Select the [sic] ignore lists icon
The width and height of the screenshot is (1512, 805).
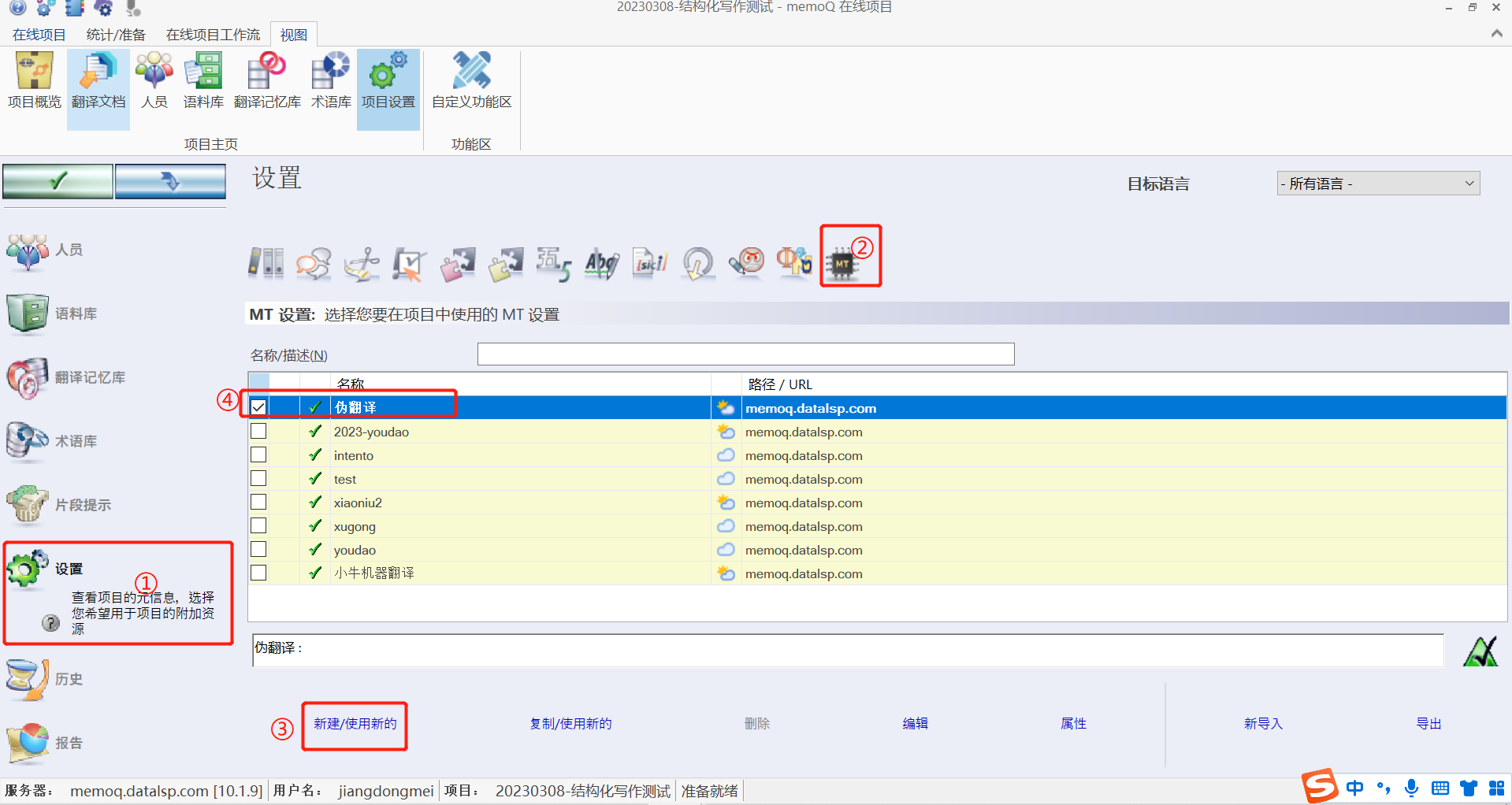point(650,263)
